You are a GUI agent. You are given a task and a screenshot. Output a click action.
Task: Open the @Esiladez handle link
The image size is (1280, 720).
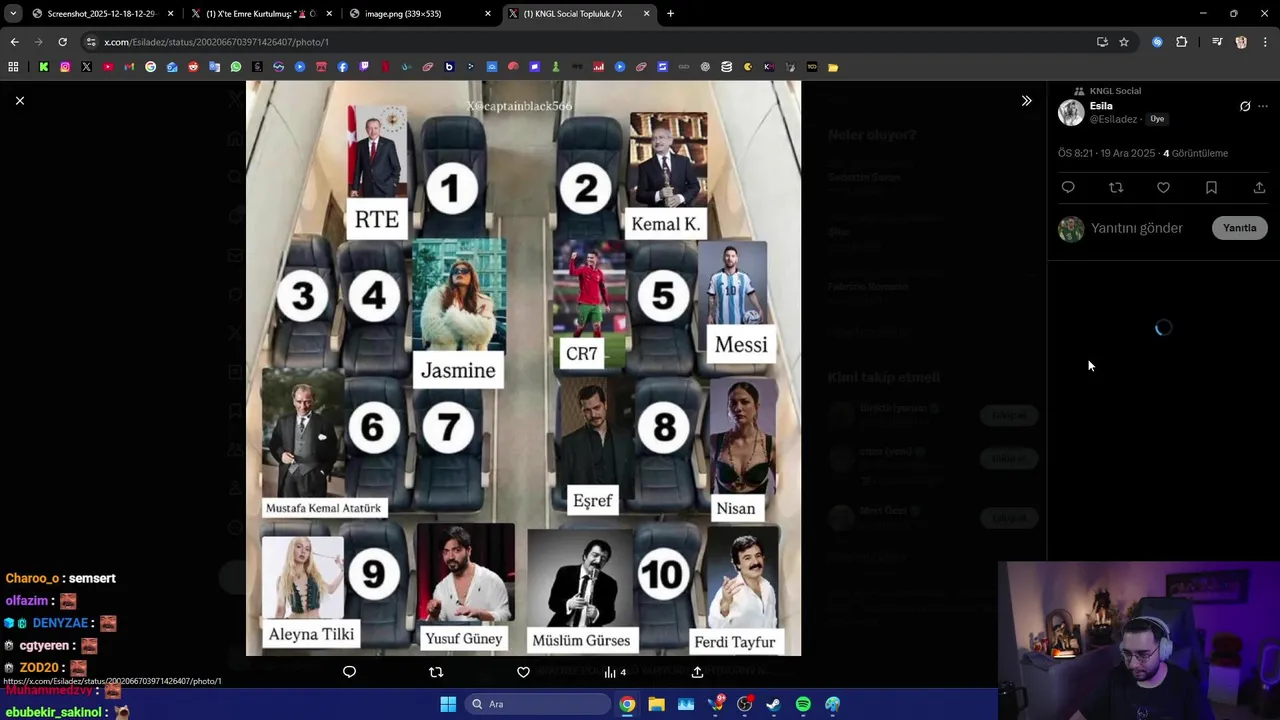[x=1113, y=119]
